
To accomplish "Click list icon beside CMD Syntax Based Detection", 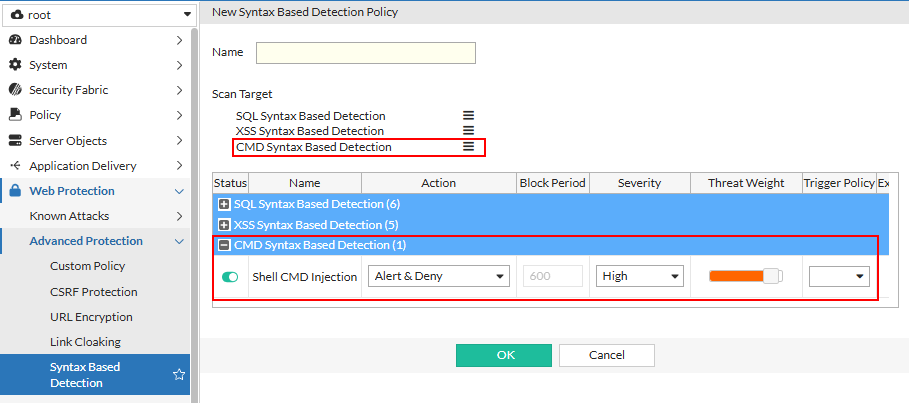I will click(x=468, y=147).
